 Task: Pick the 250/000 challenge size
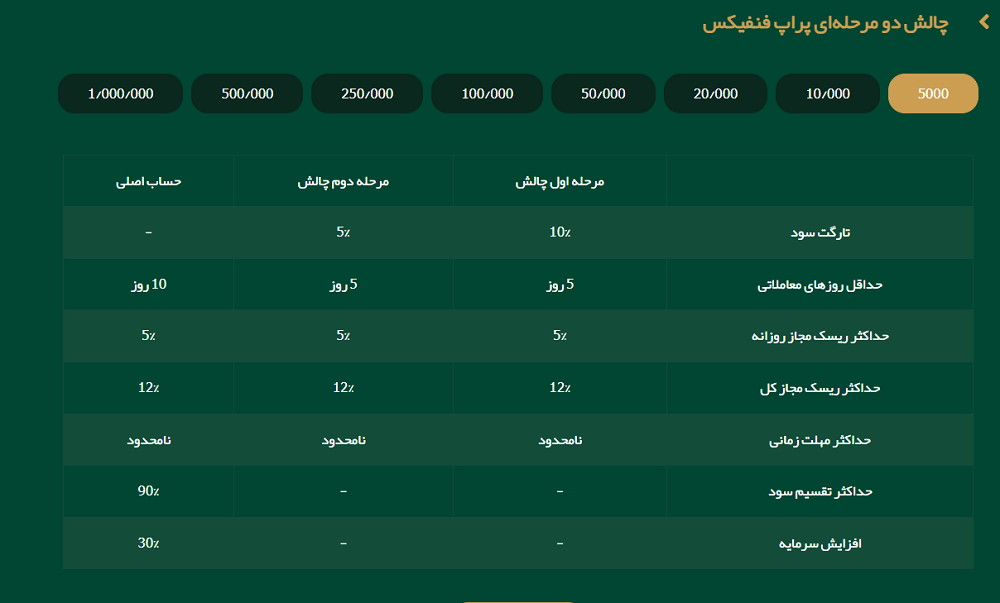(x=367, y=92)
